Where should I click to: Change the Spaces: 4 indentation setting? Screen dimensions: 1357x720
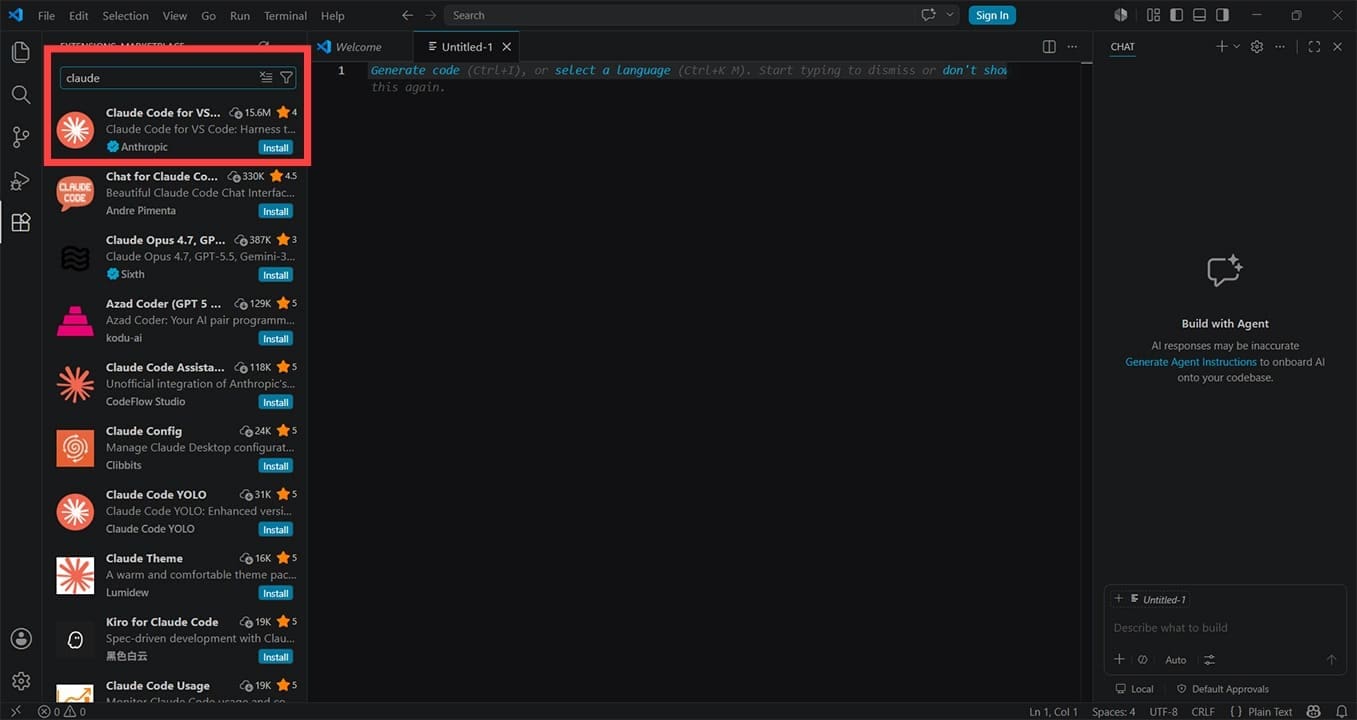[x=1113, y=712]
